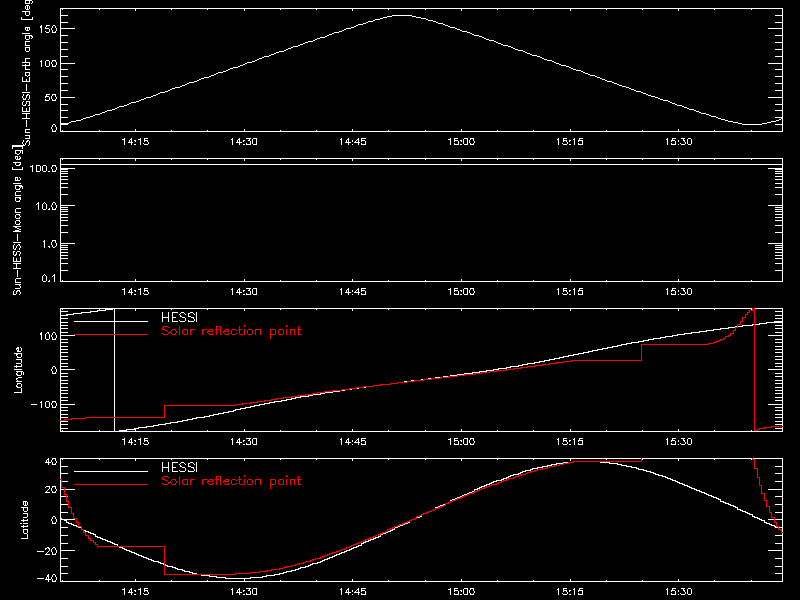Select 15:15 label under Earth angle plot
This screenshot has height=600, width=800.
click(x=570, y=142)
